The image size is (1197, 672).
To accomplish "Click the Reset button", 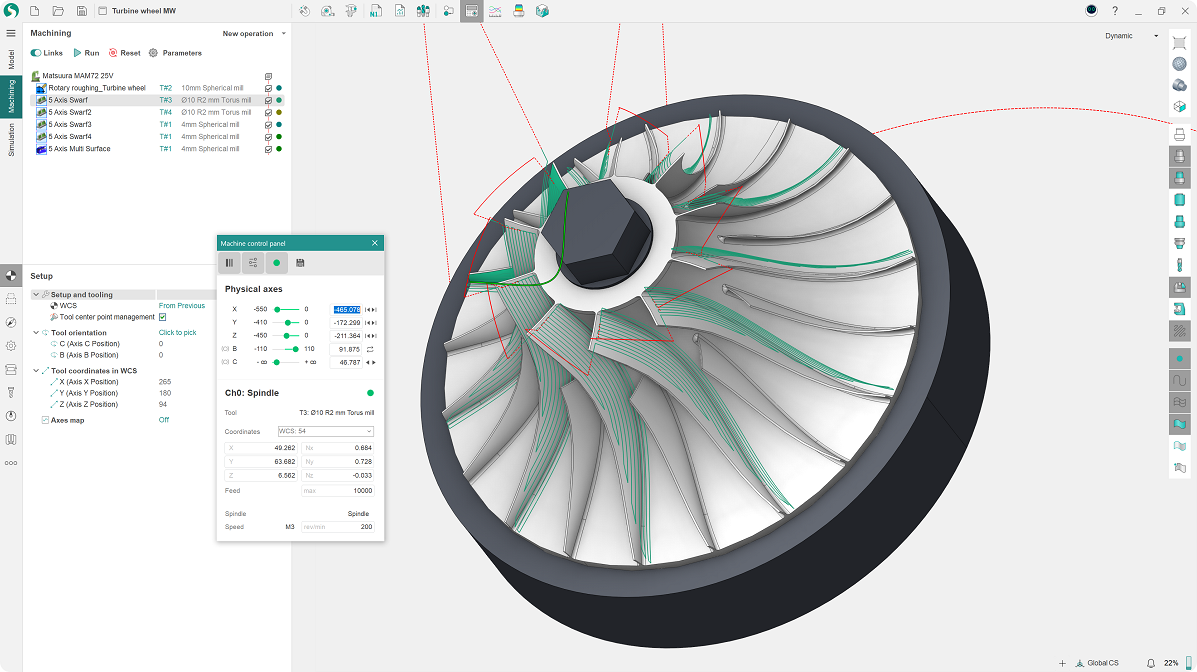I will click(125, 53).
